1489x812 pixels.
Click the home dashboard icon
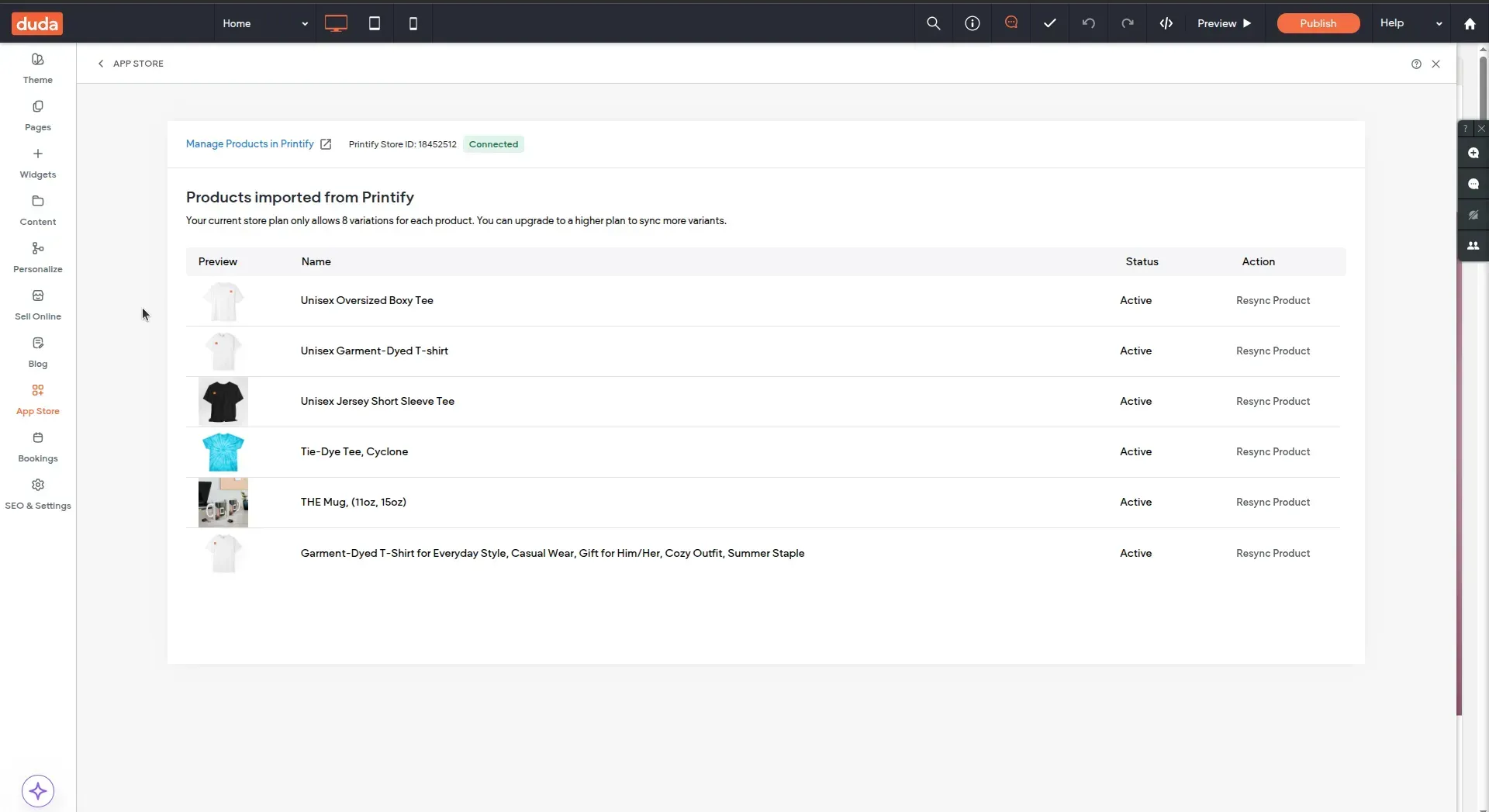click(x=1470, y=23)
